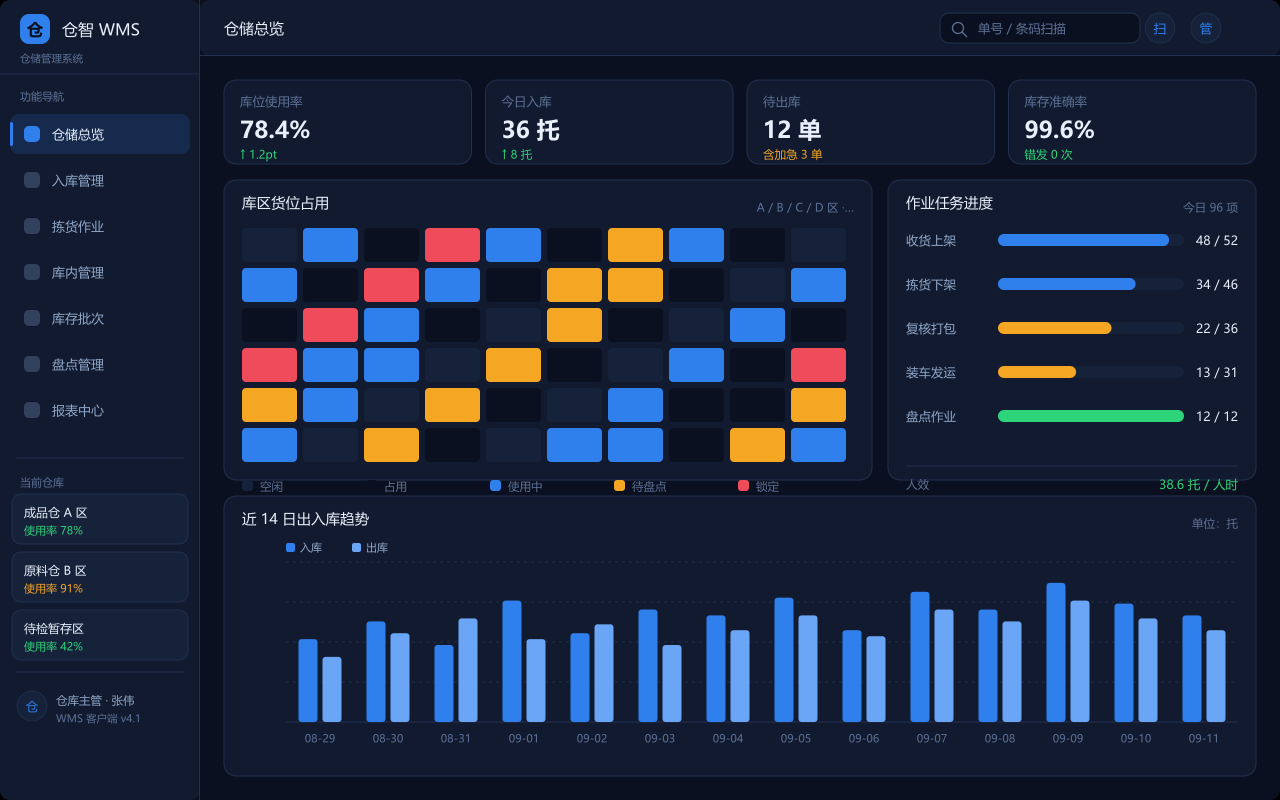Click the 拣货下架 progress bar
Image resolution: width=1280 pixels, height=800 pixels.
(x=1091, y=284)
